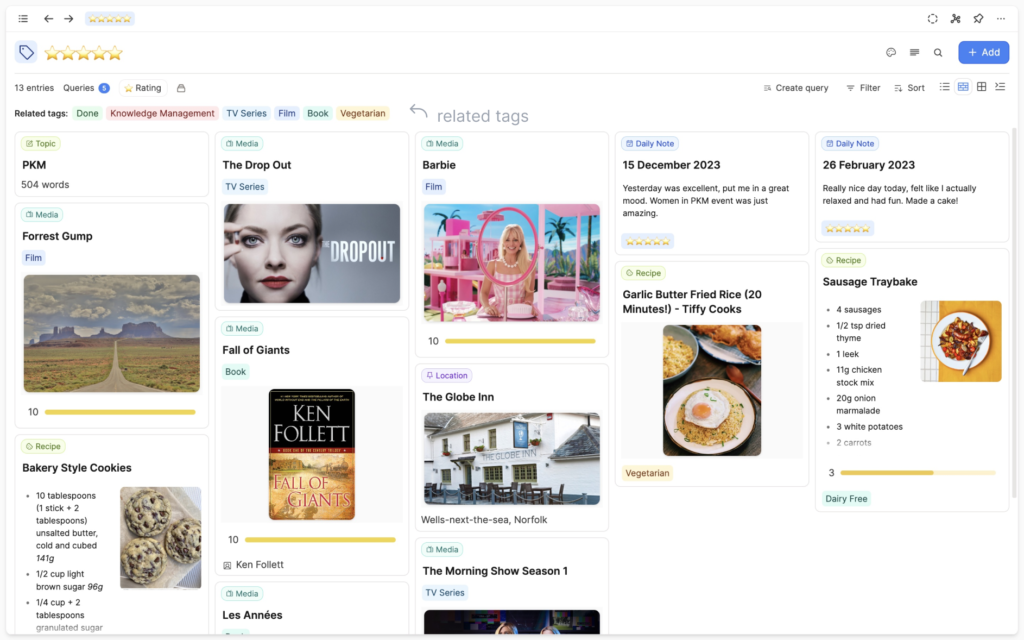
Task: Open the app sidebar menu icon
Action: coord(25,18)
